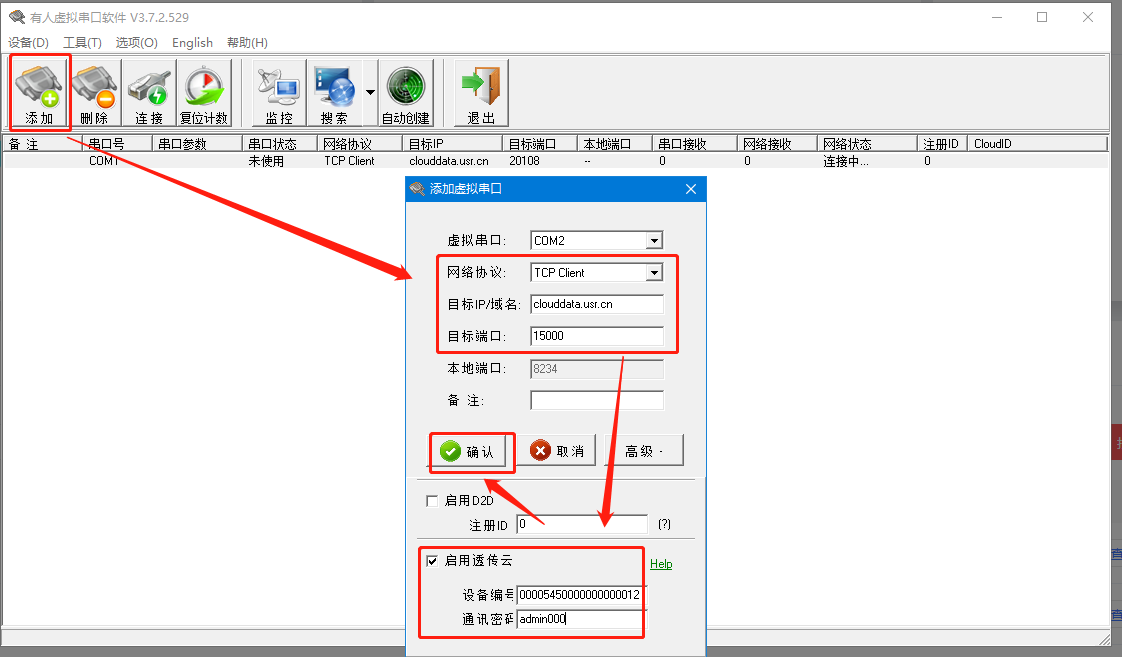The image size is (1122, 657).
Task: Enable the 启用D2D checkbox
Action: coord(432,501)
